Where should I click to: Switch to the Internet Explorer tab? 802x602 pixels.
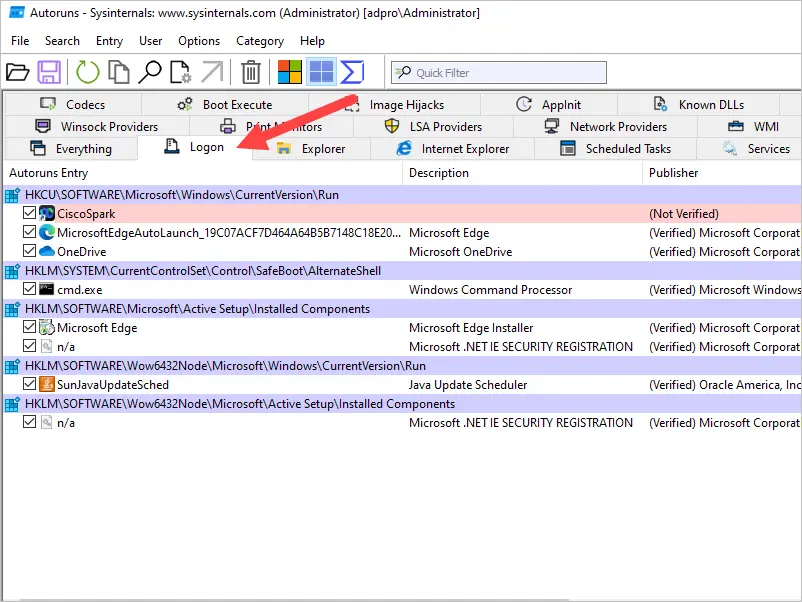pyautogui.click(x=452, y=149)
